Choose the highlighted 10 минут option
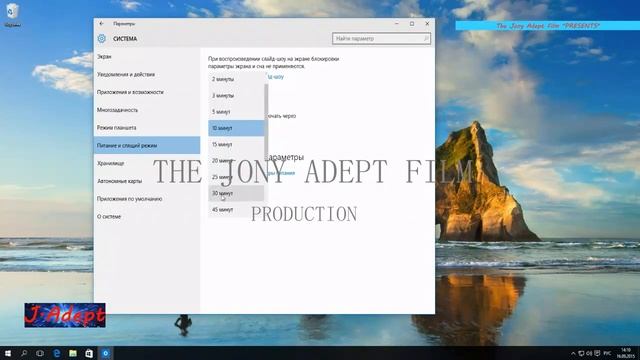The height and width of the screenshot is (360, 640). [236, 128]
